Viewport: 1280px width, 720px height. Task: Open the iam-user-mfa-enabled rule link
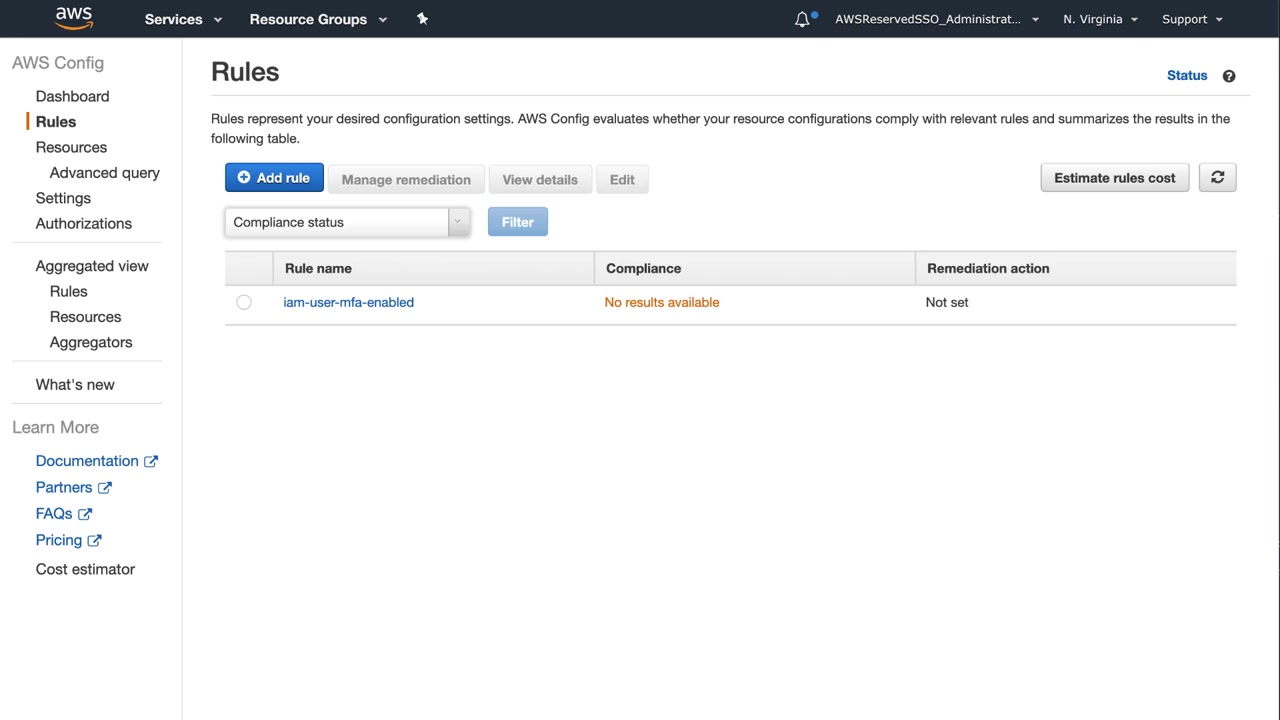(348, 302)
